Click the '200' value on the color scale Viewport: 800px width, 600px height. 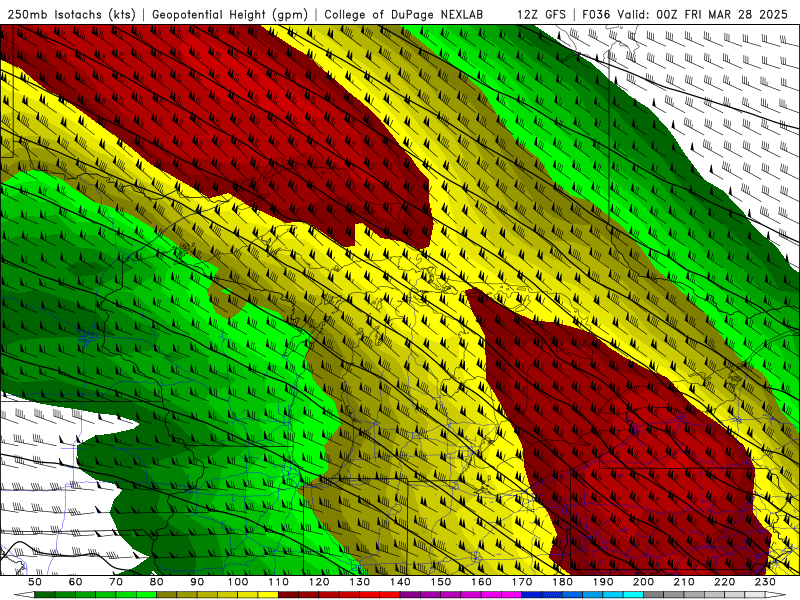coord(643,582)
